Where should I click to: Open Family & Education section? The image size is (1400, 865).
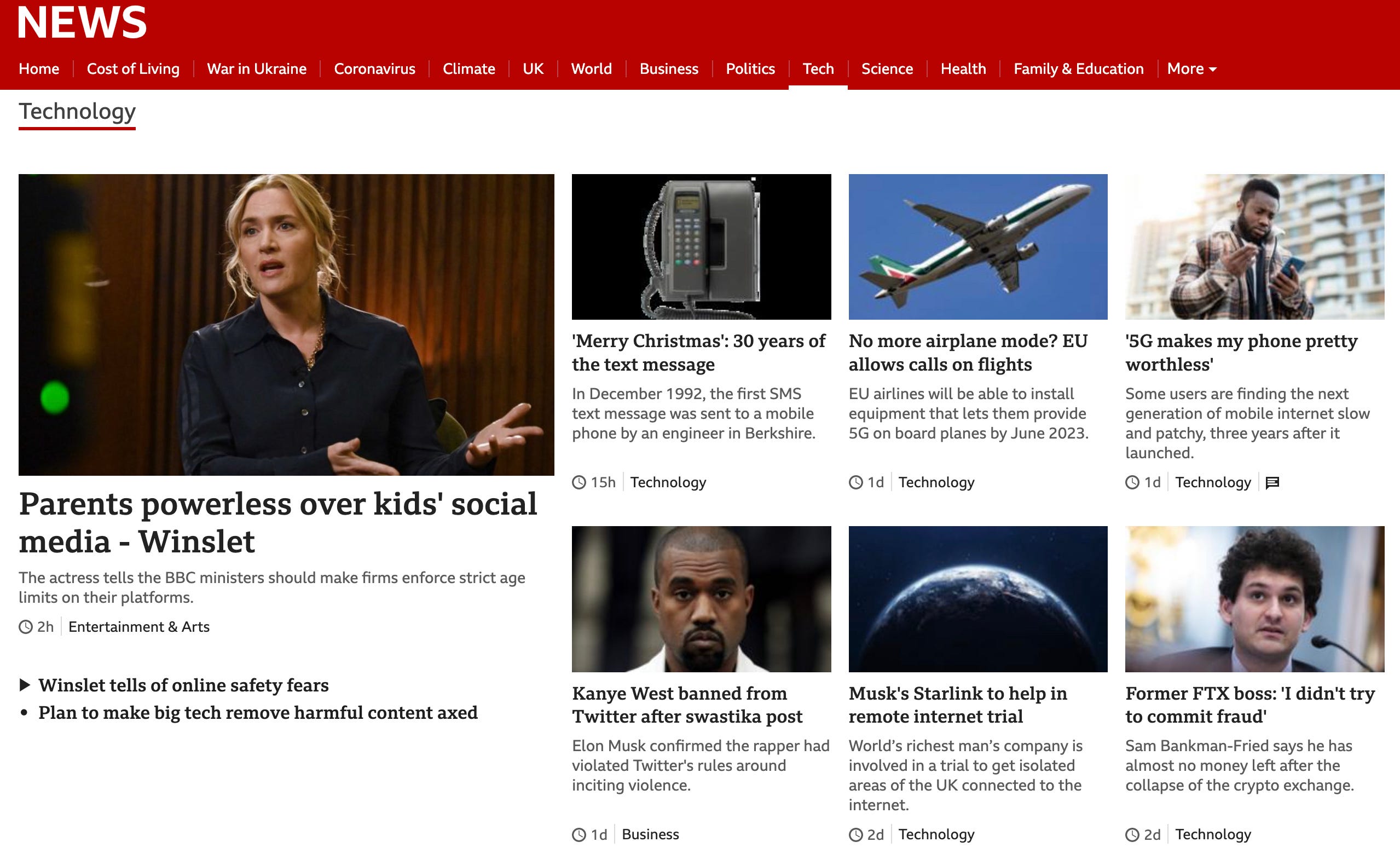1079,69
